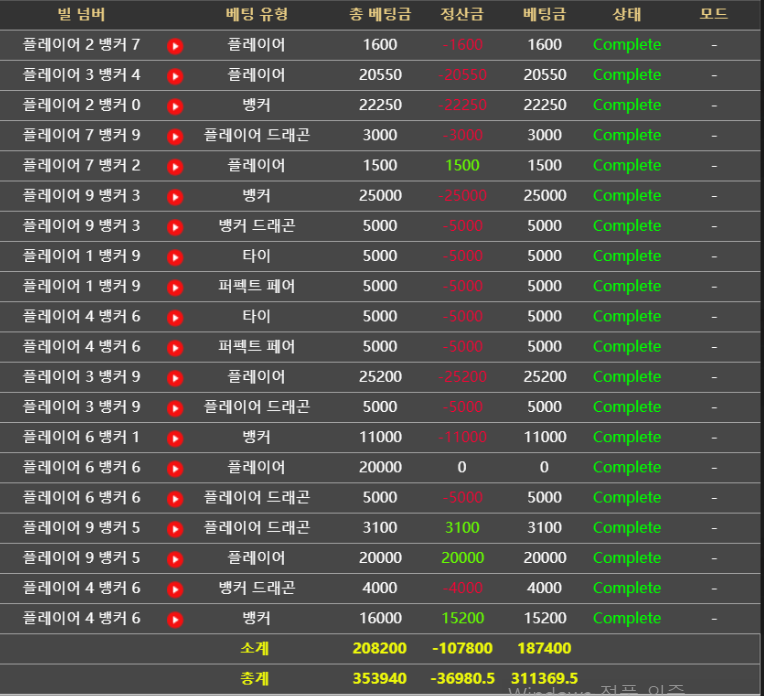Image resolution: width=764 pixels, height=696 pixels.
Task: Click the red settlement value -22250
Action: tap(462, 105)
